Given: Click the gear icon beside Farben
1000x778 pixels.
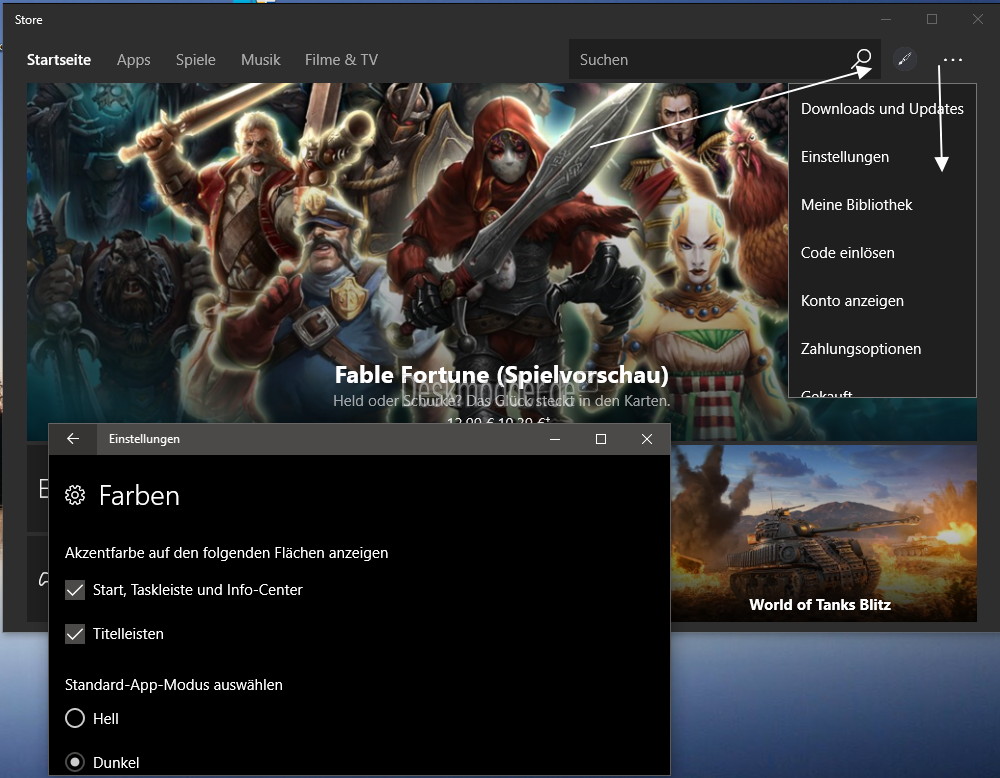Looking at the screenshot, I should tap(75, 495).
